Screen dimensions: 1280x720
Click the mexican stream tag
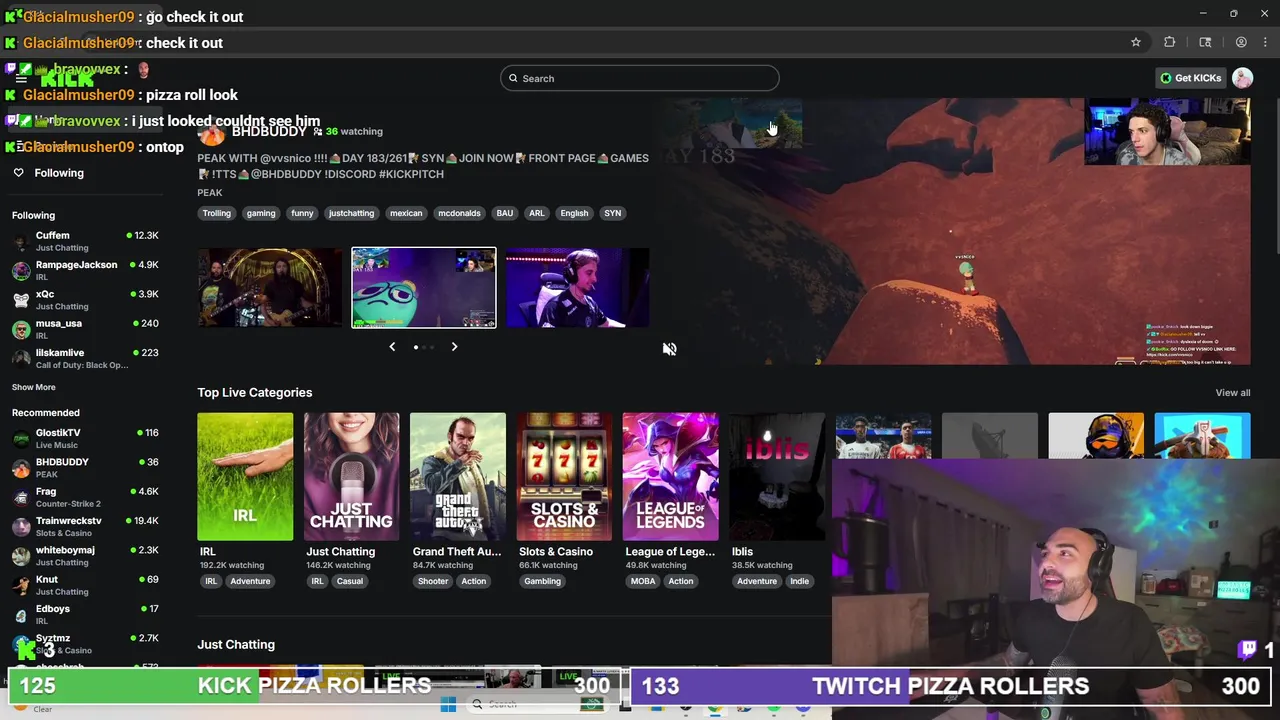coord(406,213)
